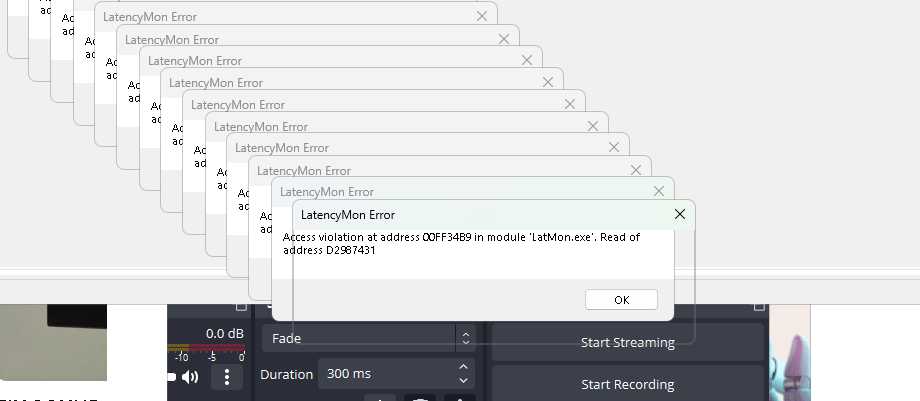Click the 300 ms duration field
920x401 pixels.
click(x=396, y=373)
